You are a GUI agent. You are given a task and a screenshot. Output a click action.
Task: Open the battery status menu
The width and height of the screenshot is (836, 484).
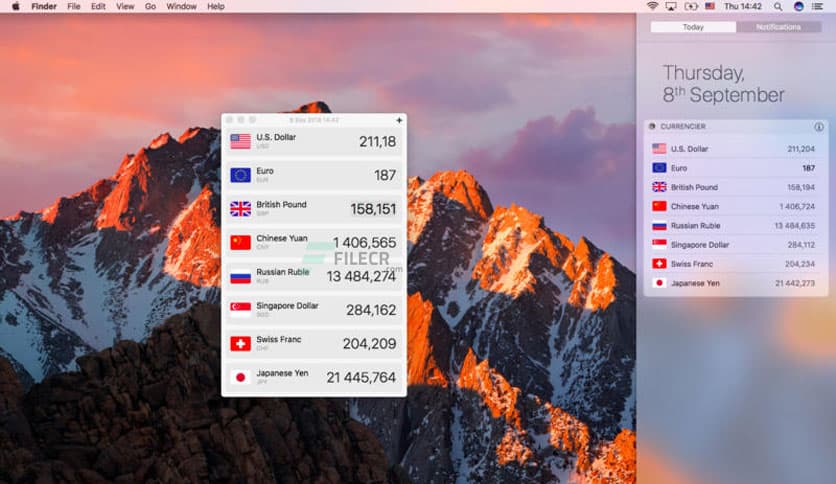point(690,6)
